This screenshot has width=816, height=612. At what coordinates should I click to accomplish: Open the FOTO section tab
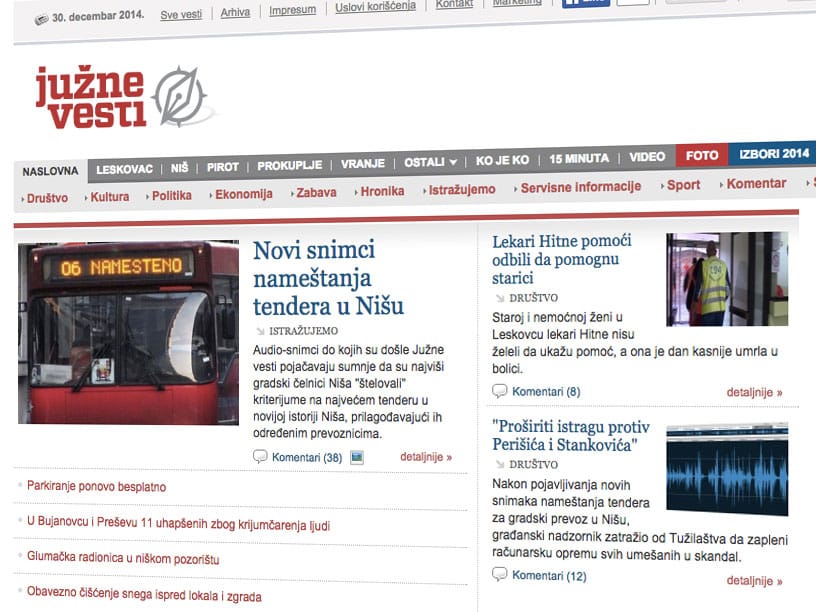coord(701,156)
